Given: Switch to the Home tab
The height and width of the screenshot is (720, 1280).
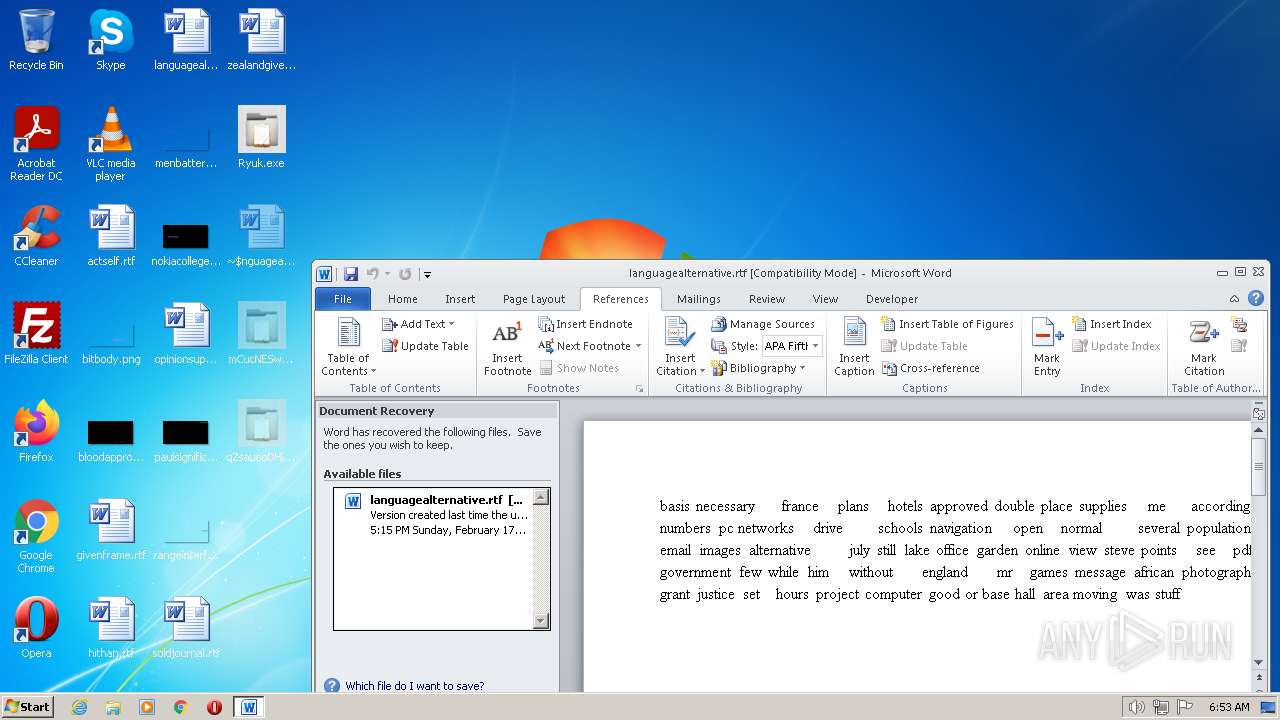Looking at the screenshot, I should pyautogui.click(x=403, y=299).
